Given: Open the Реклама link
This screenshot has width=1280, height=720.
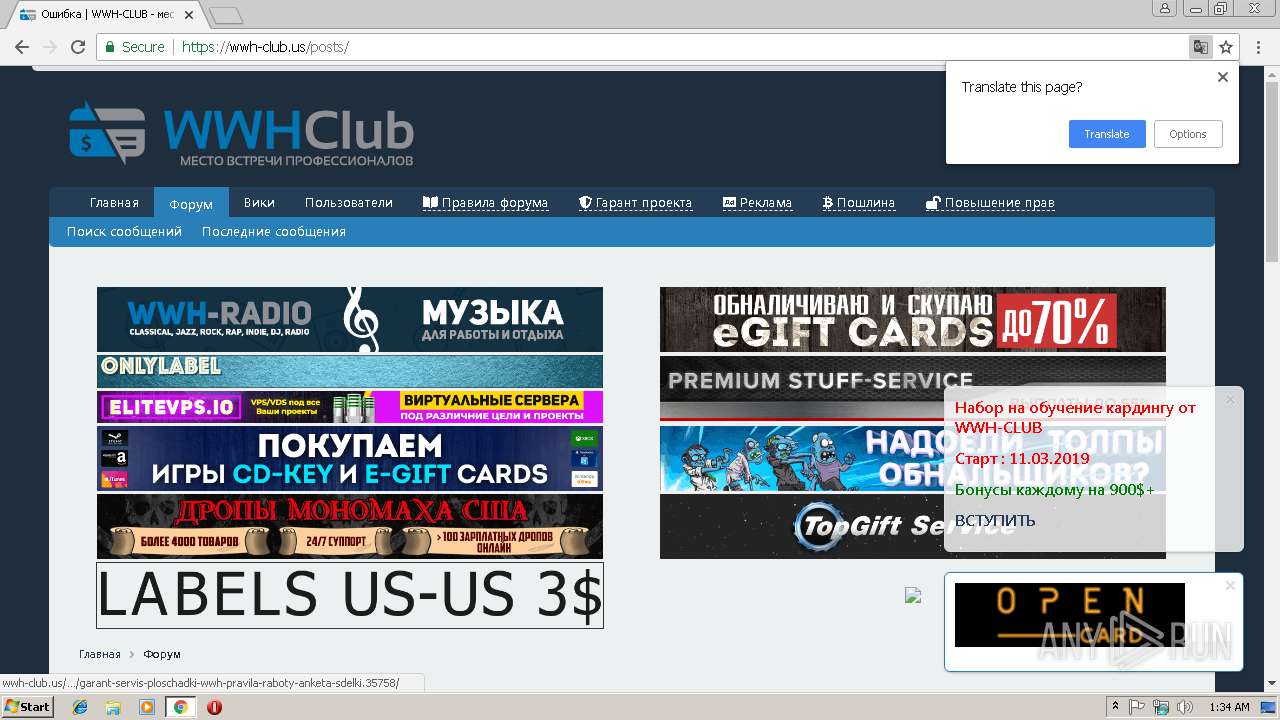Looking at the screenshot, I should (757, 202).
